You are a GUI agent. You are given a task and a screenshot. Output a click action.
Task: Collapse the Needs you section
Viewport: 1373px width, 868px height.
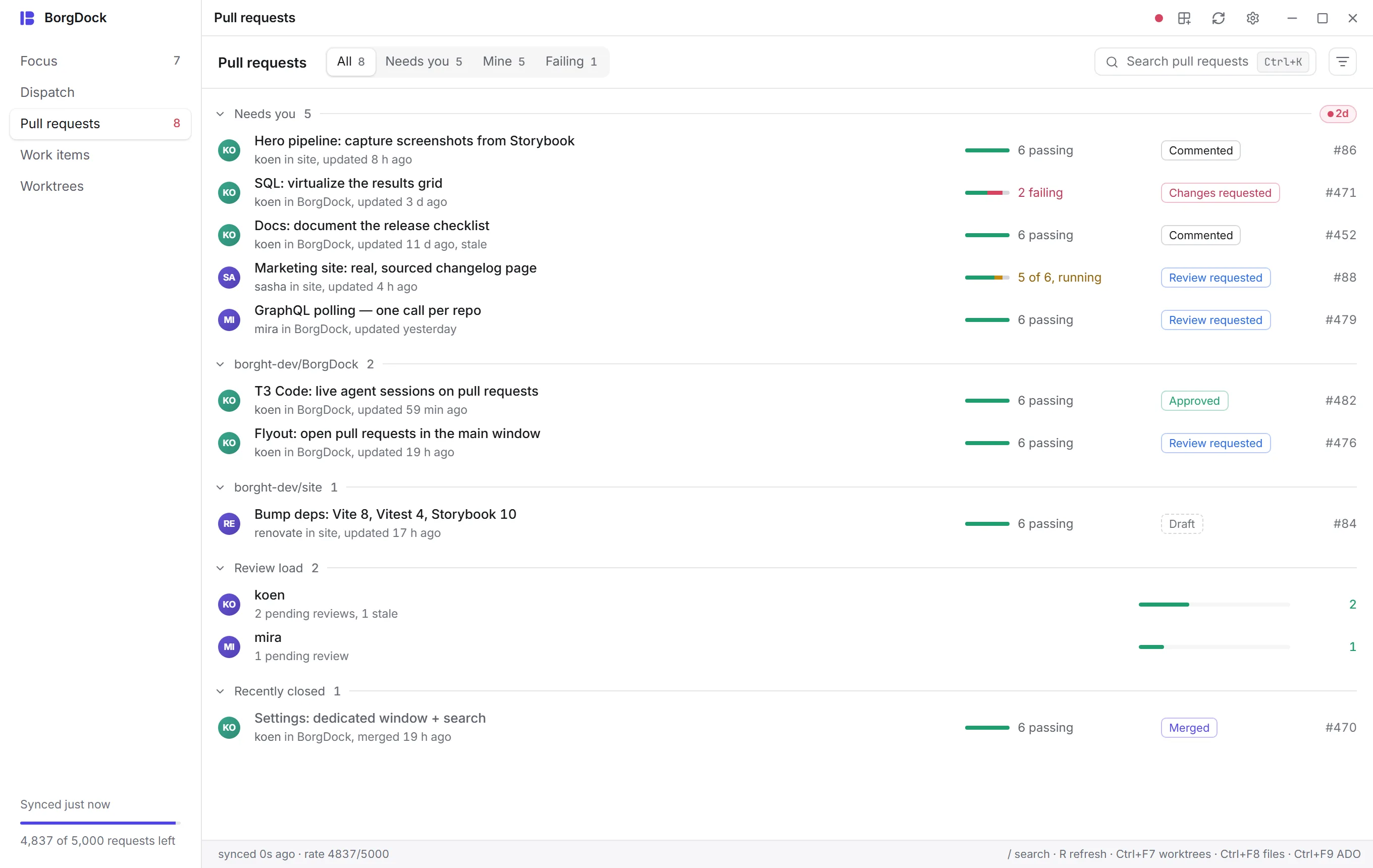[x=220, y=114]
